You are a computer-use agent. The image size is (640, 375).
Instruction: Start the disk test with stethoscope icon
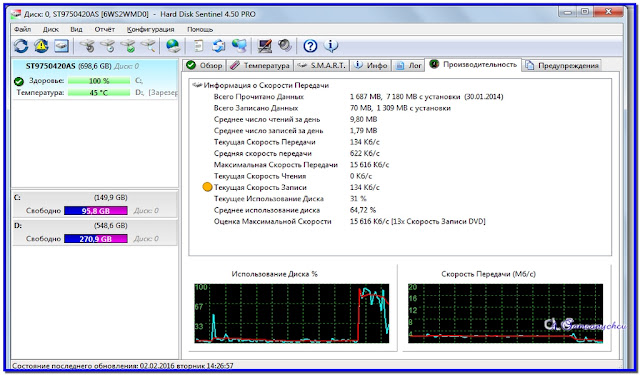(87, 46)
